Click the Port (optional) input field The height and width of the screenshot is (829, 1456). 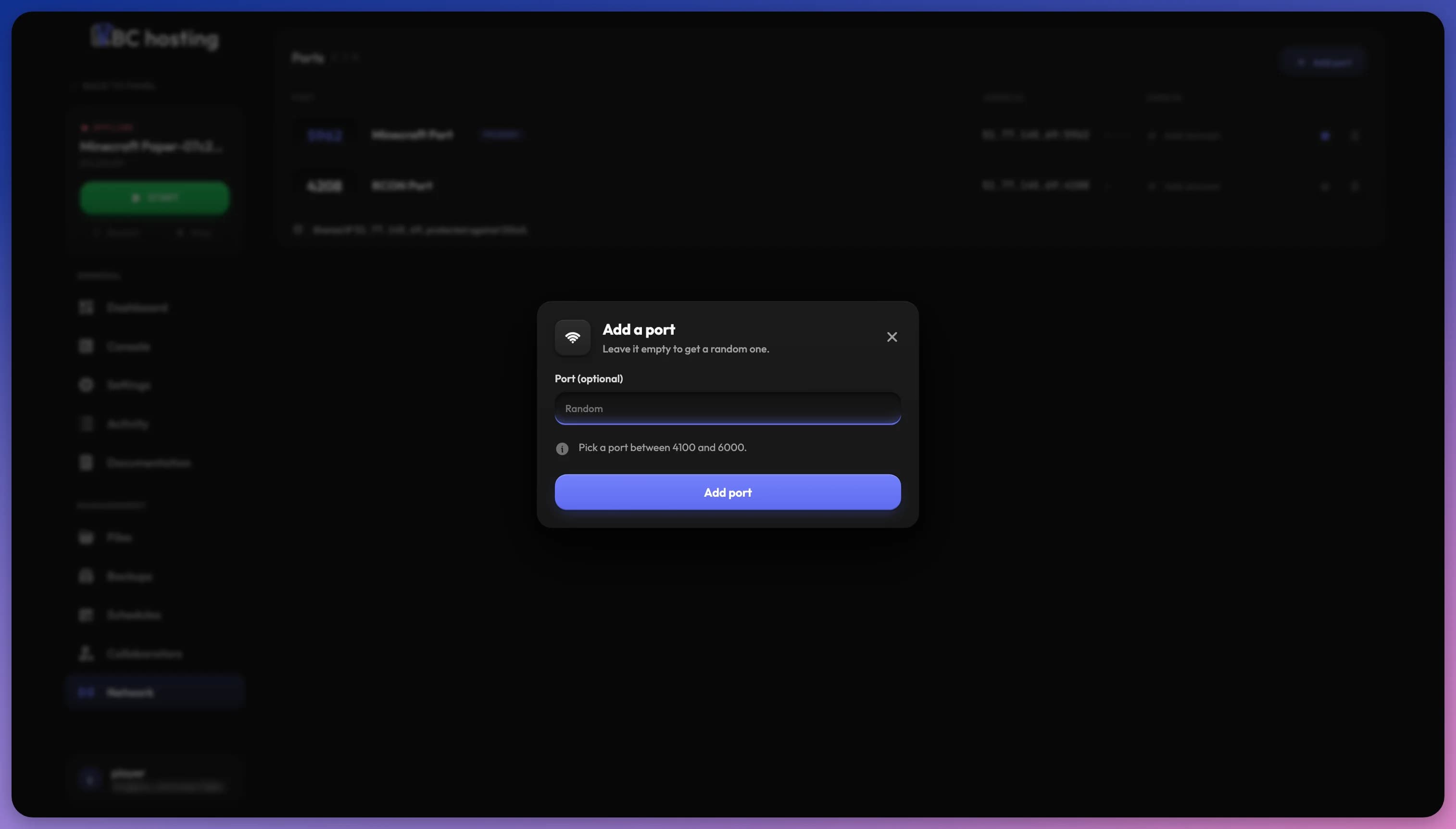tap(728, 408)
